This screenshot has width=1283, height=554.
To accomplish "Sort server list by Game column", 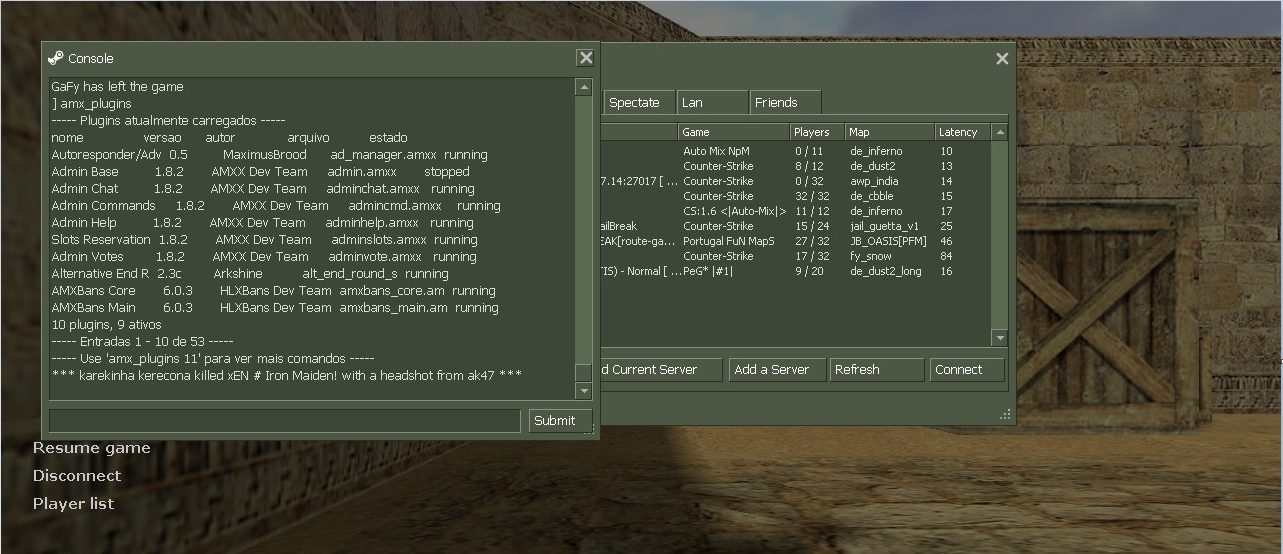I will coord(734,132).
